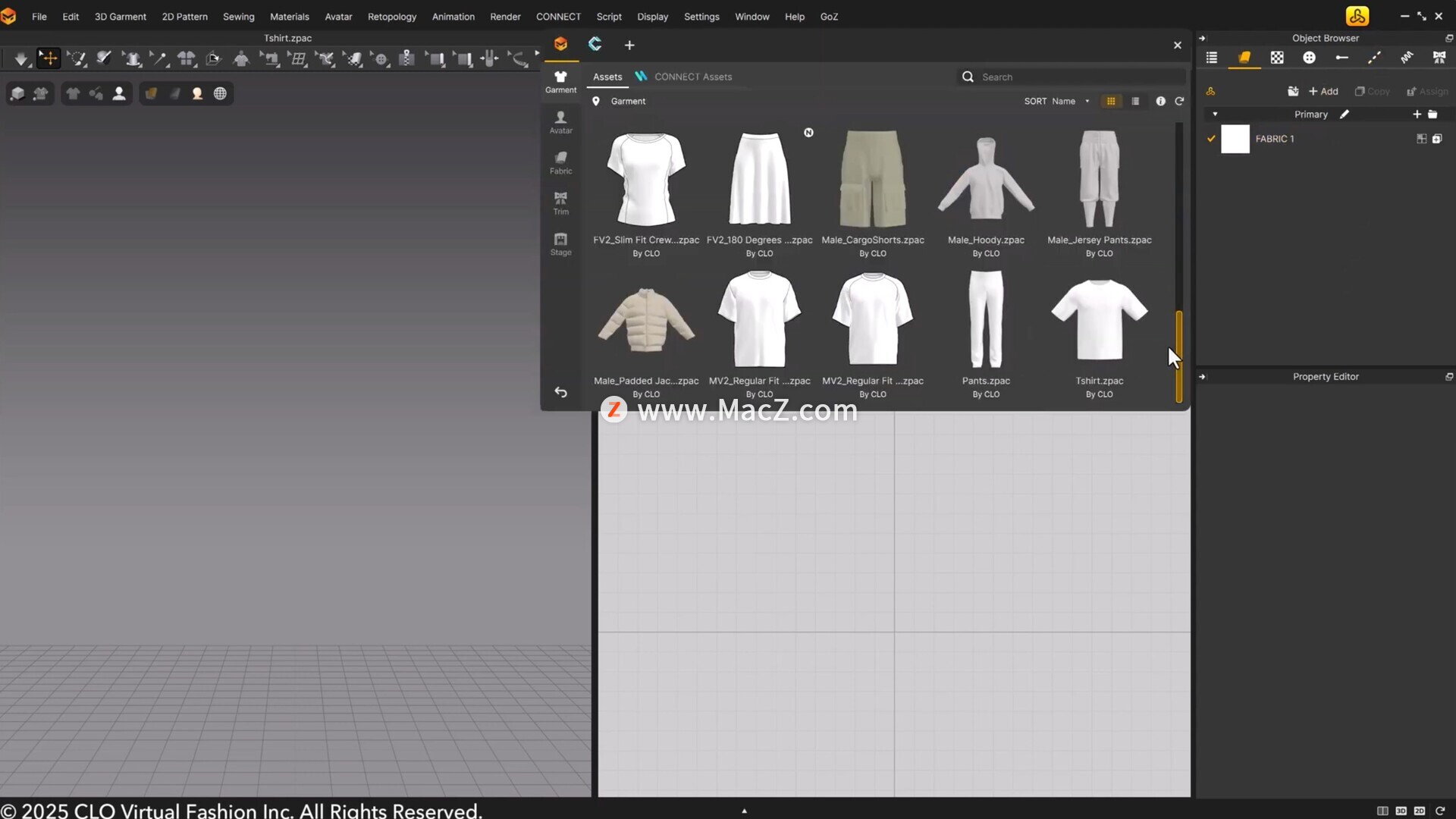Click the edit pencil next to Primary
This screenshot has height=819, width=1456.
1345,115
